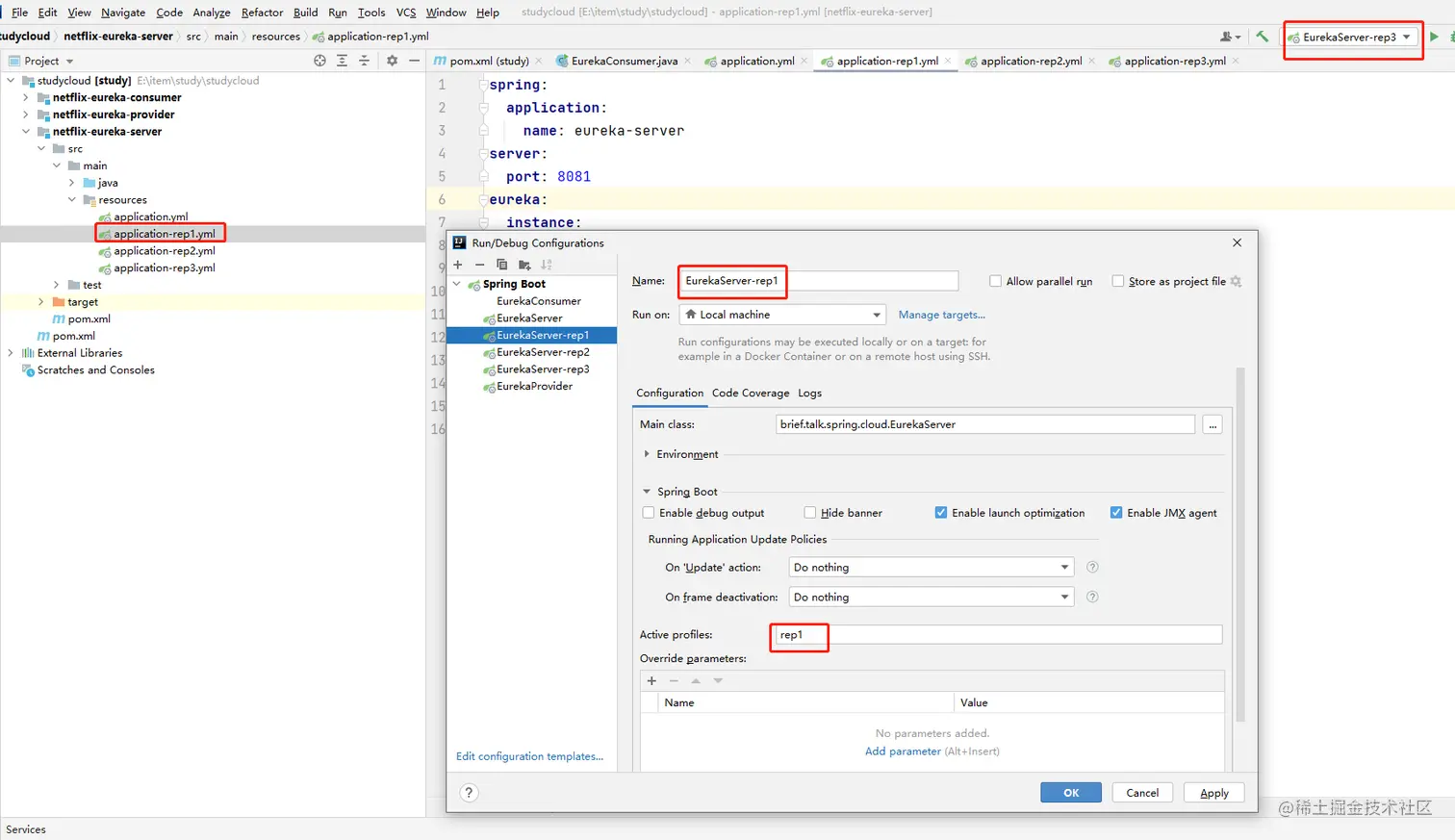Expand the Environment section
Viewport: 1455px width, 840px height.
647,454
